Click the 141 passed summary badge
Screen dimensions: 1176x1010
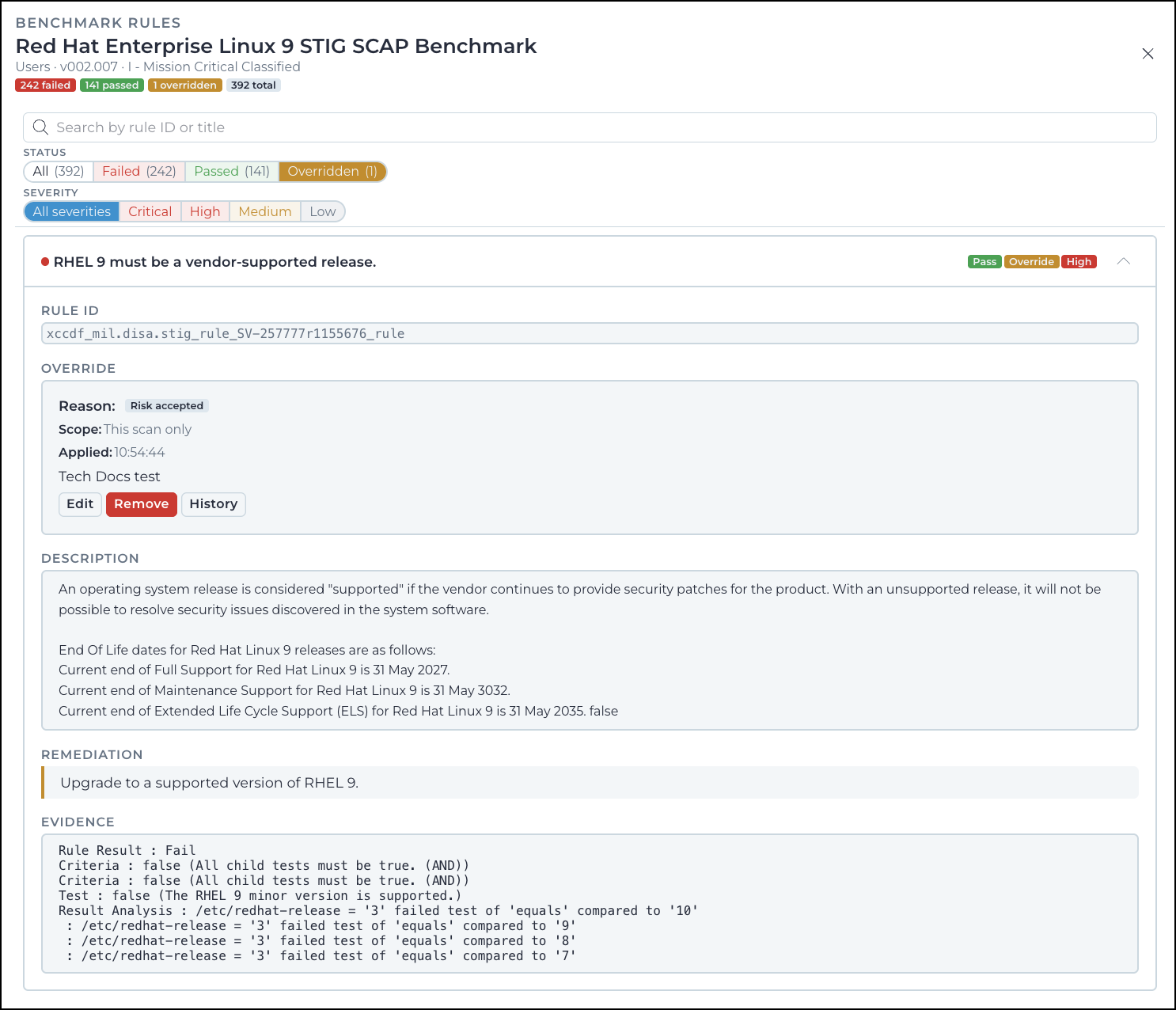point(112,85)
